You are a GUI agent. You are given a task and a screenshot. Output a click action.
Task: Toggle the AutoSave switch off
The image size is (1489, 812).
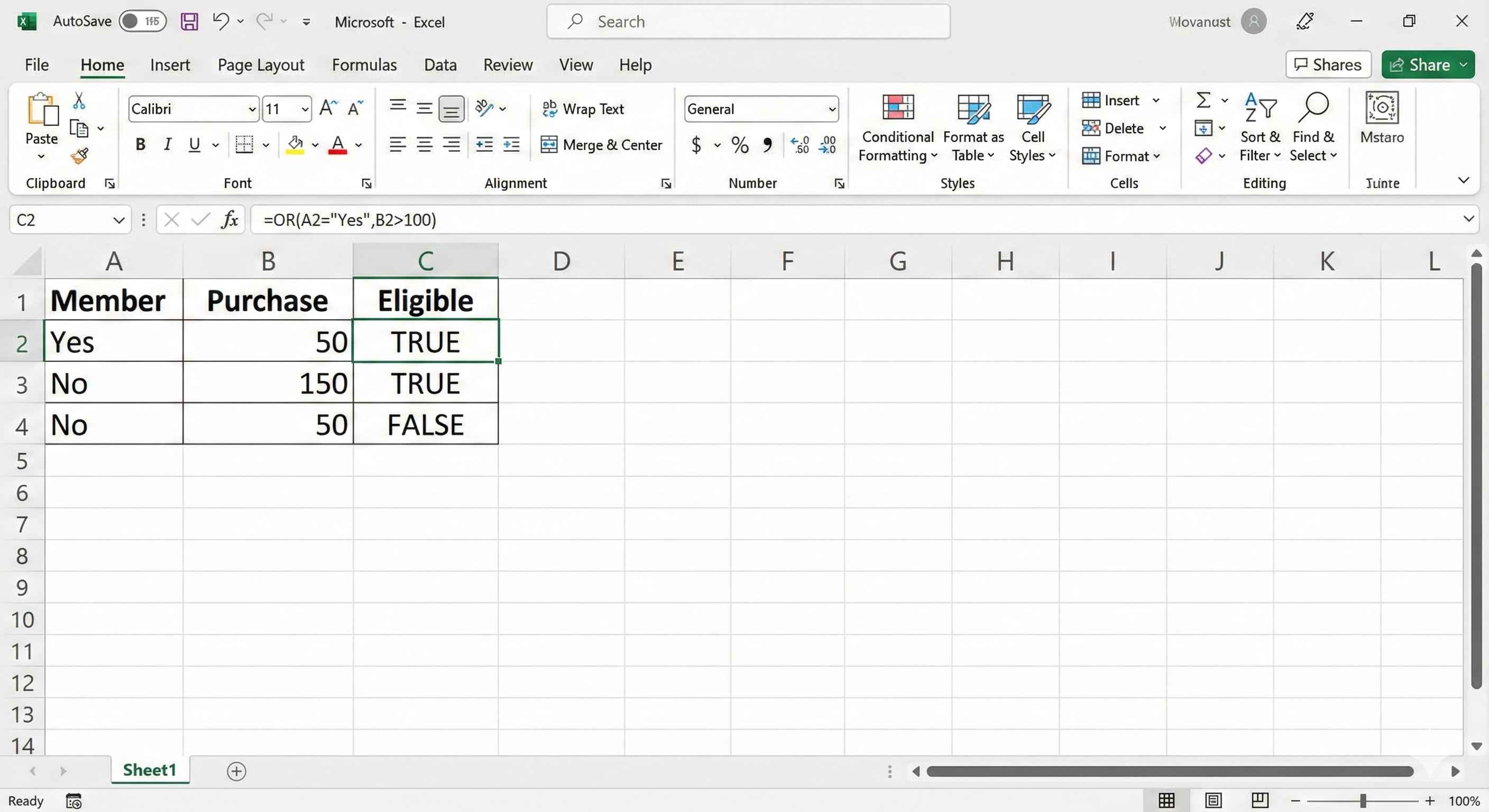(143, 21)
